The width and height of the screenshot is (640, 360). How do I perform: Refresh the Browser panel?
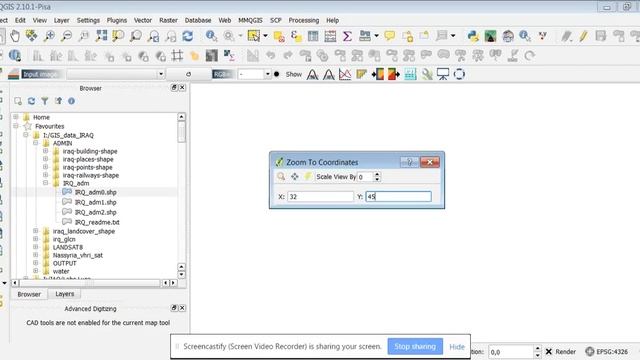pos(31,101)
